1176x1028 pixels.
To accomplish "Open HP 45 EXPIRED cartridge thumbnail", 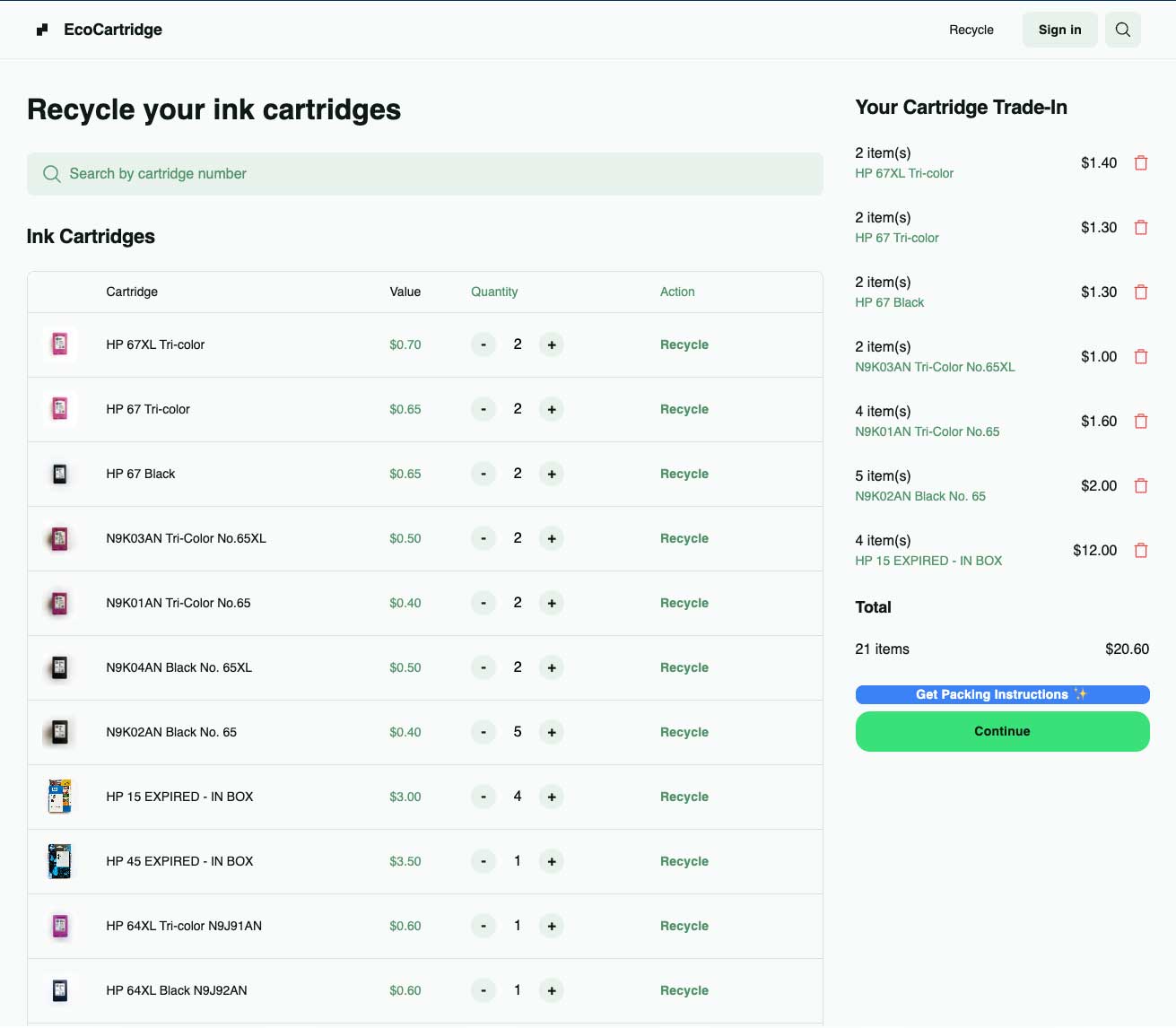I will tap(60, 862).
